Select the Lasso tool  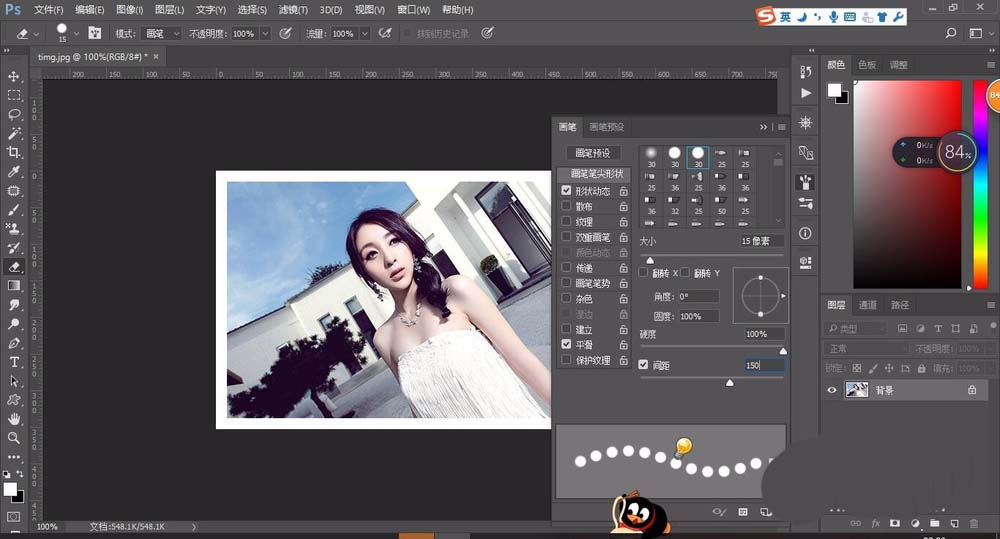point(14,114)
